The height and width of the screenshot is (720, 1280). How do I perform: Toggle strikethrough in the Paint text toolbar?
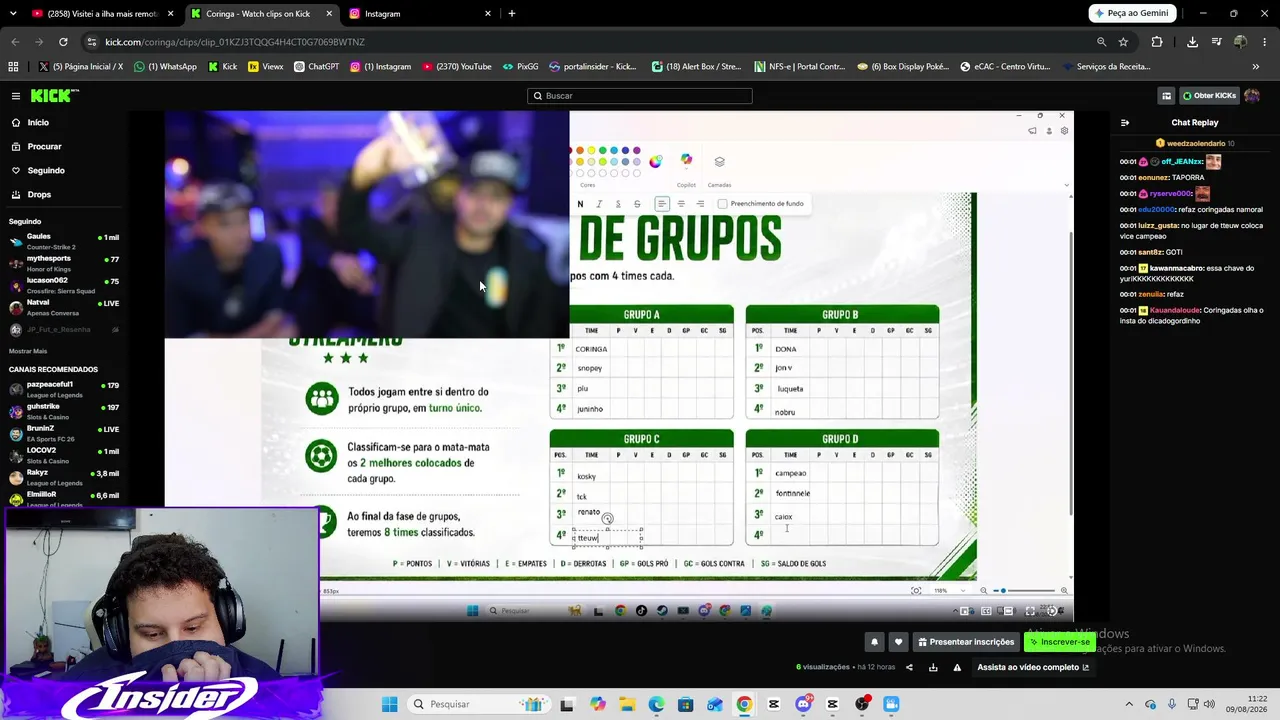coord(637,204)
